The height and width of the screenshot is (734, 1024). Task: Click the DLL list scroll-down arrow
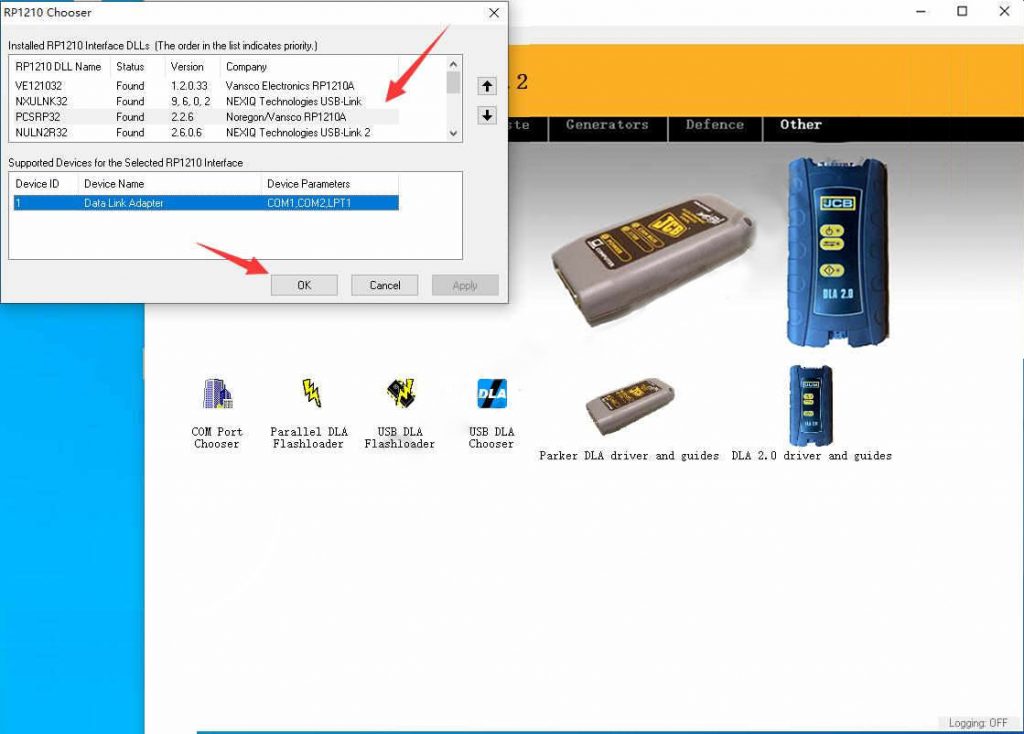[x=453, y=133]
